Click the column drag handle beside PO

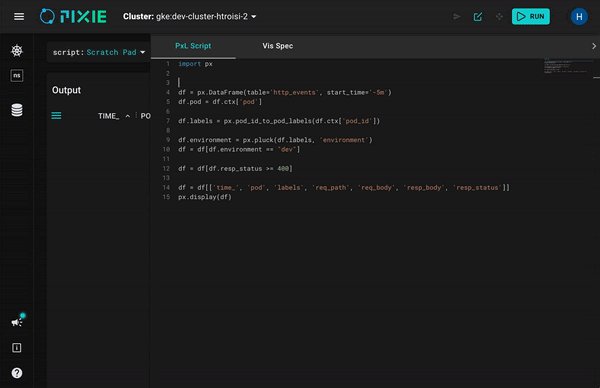click(136, 116)
